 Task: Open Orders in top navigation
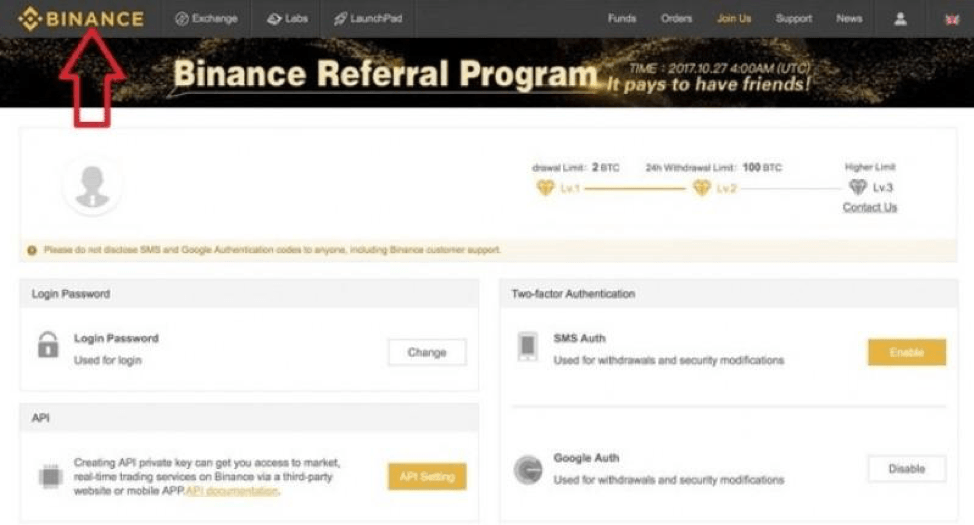[x=676, y=19]
